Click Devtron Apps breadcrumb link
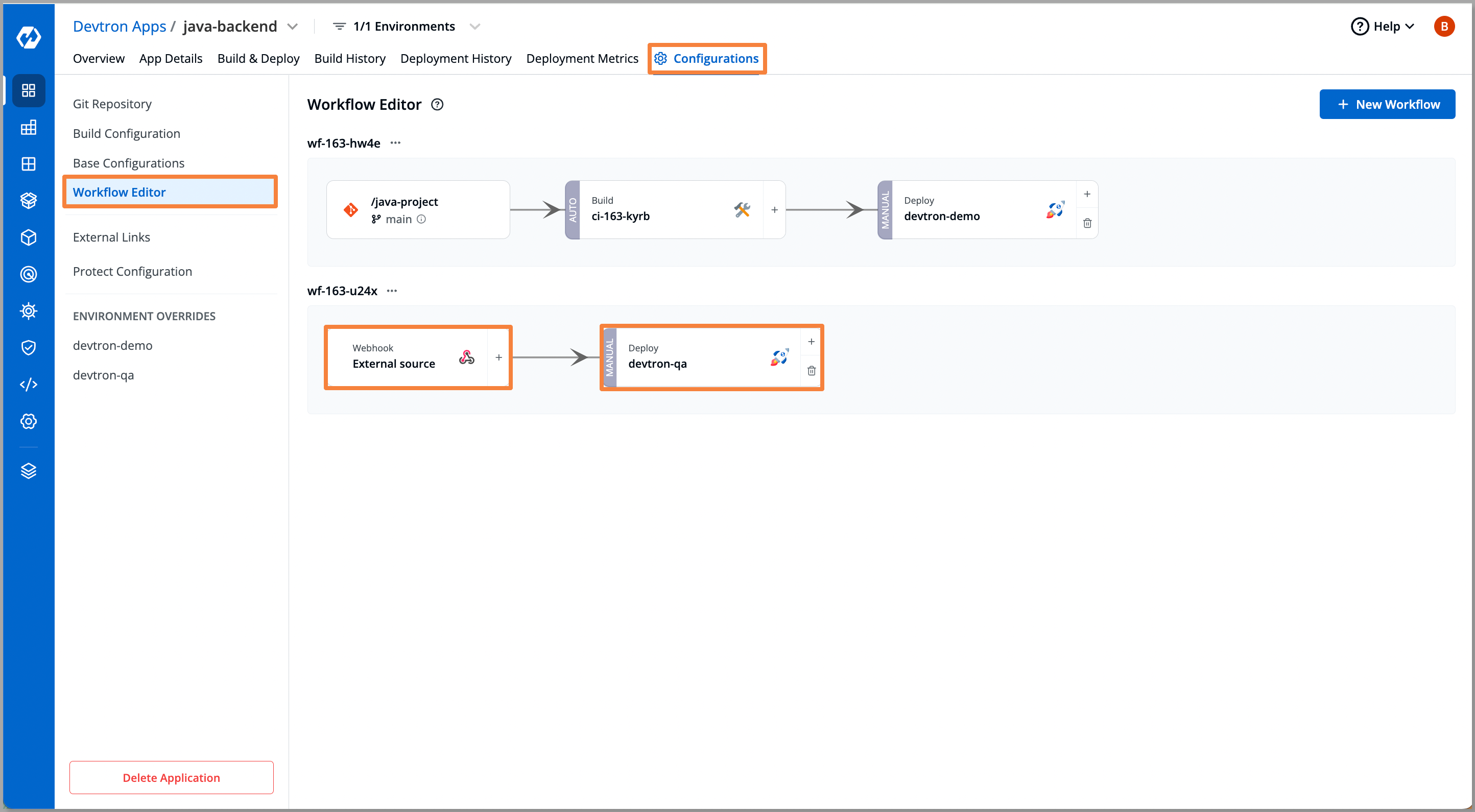The width and height of the screenshot is (1475, 812). (119, 27)
